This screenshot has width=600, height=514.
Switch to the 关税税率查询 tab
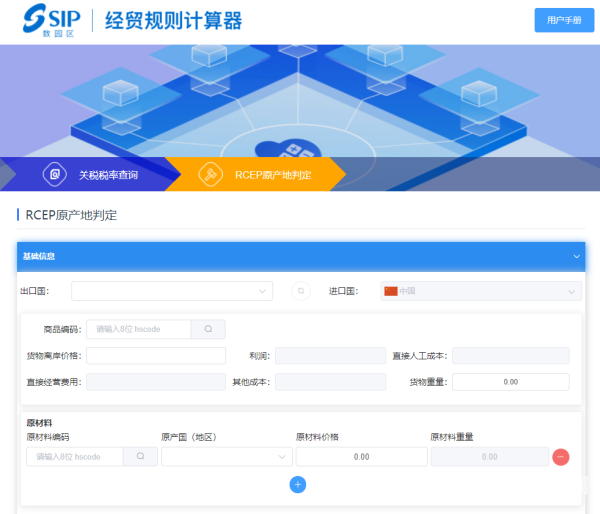tap(108, 175)
